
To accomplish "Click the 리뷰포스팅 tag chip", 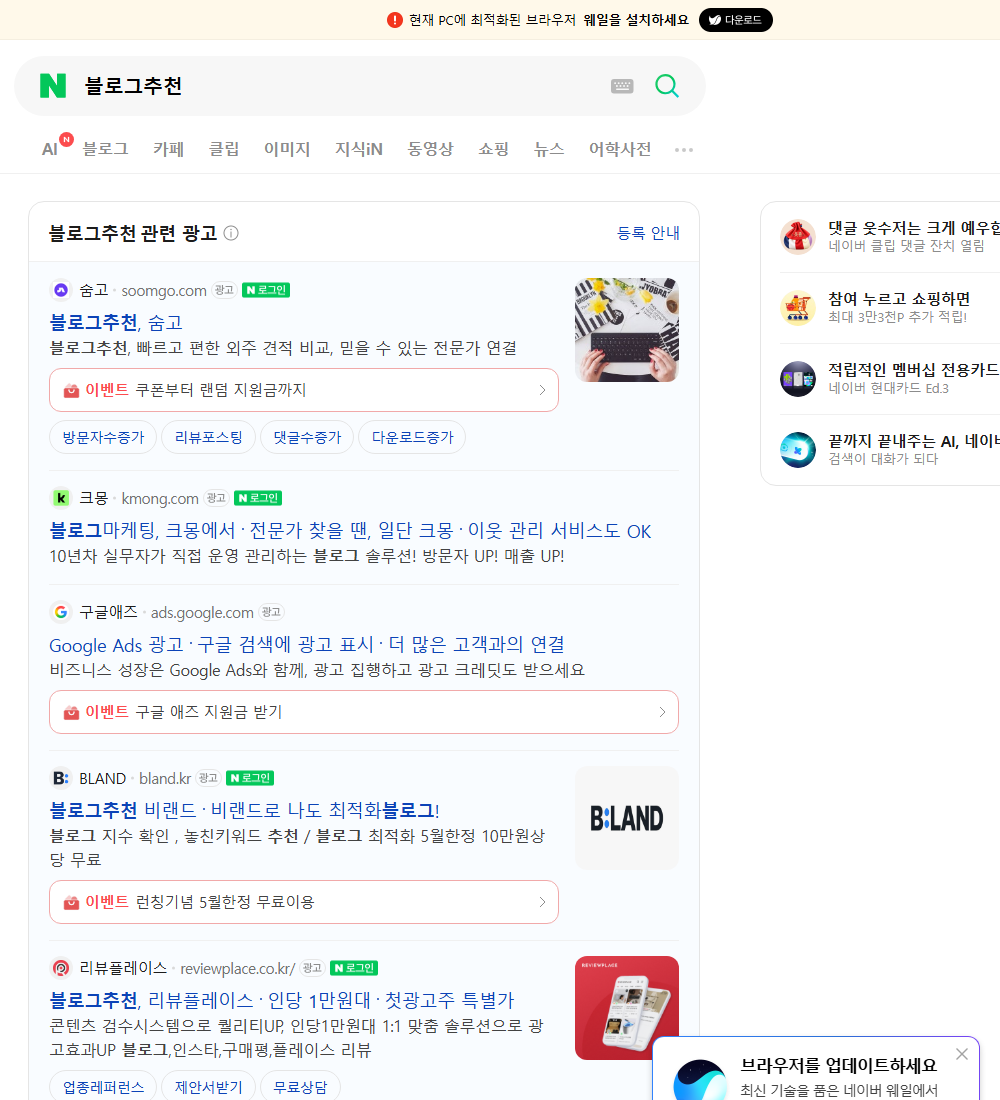I will (208, 438).
